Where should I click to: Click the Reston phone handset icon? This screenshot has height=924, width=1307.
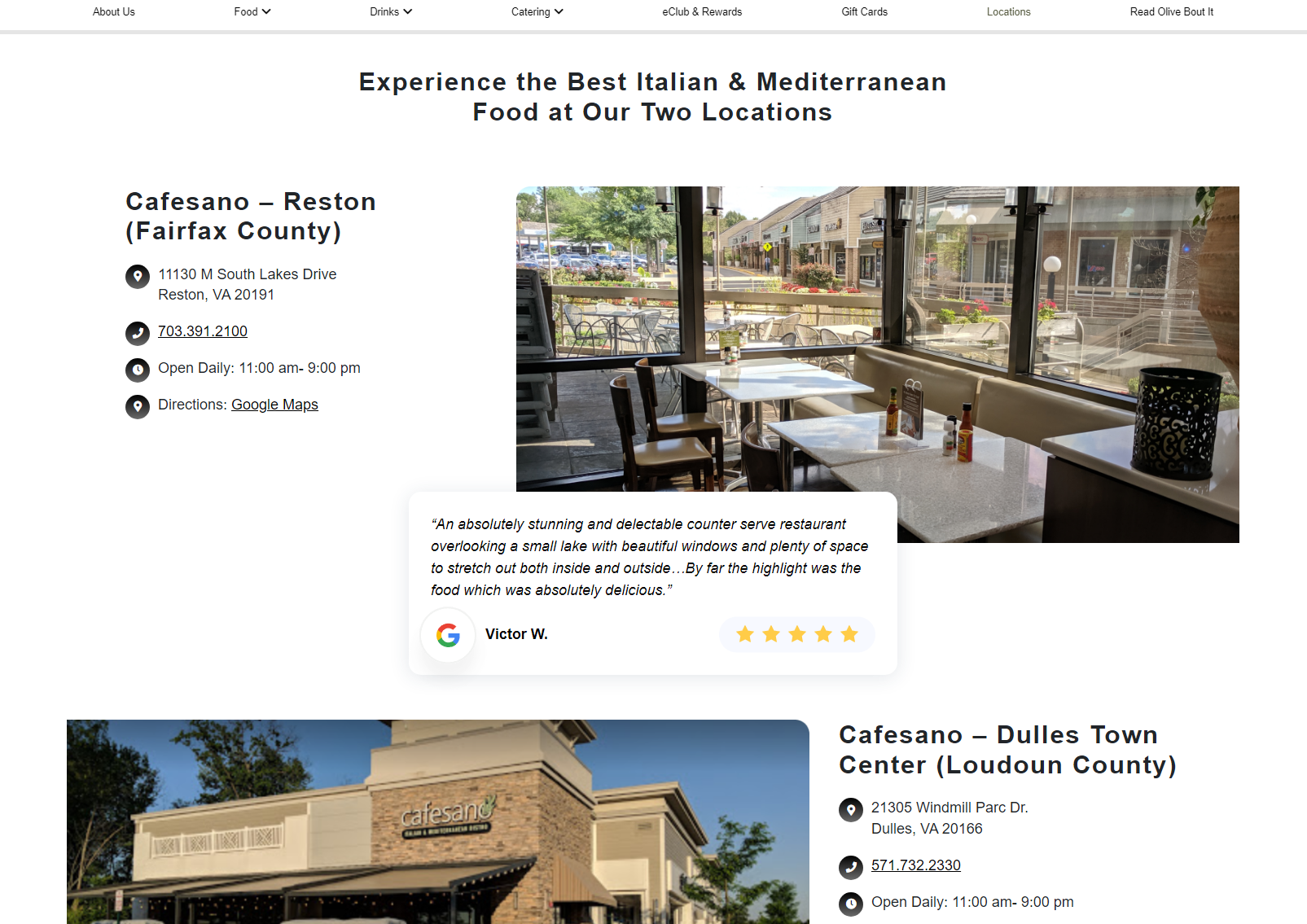tap(138, 333)
